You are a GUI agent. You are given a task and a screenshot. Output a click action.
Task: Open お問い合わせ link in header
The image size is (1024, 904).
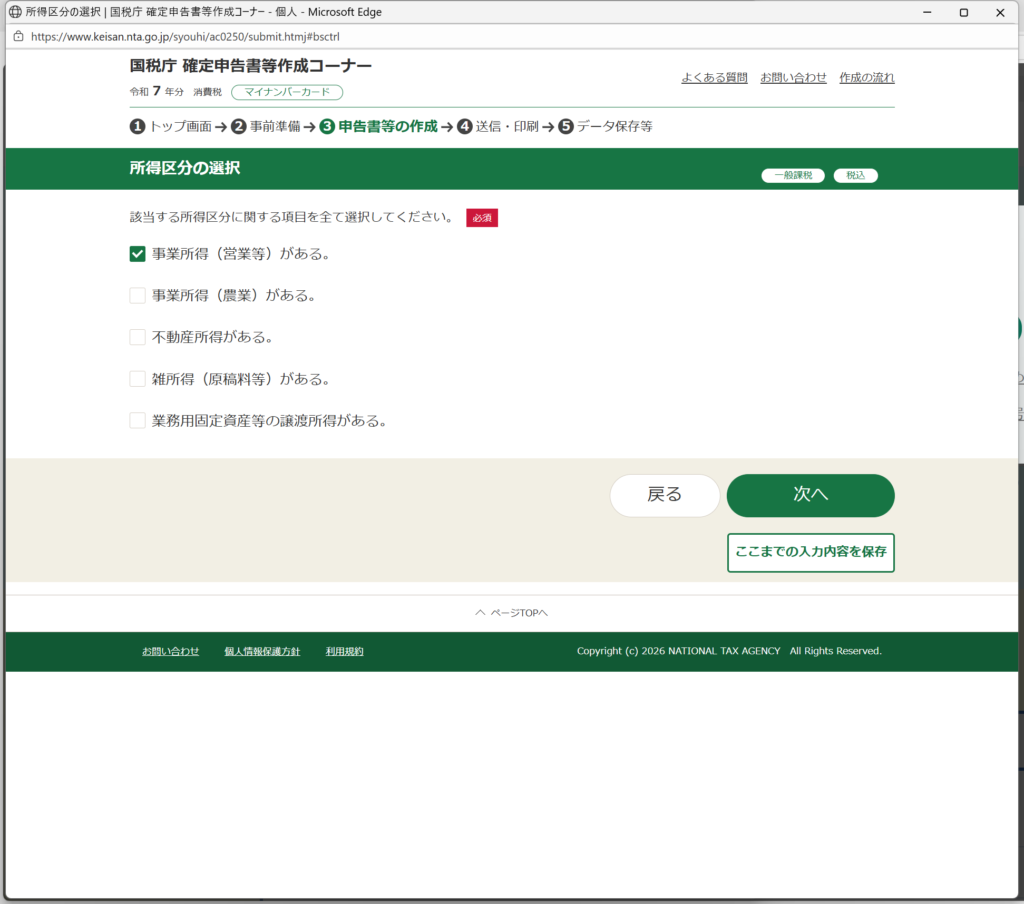[793, 78]
